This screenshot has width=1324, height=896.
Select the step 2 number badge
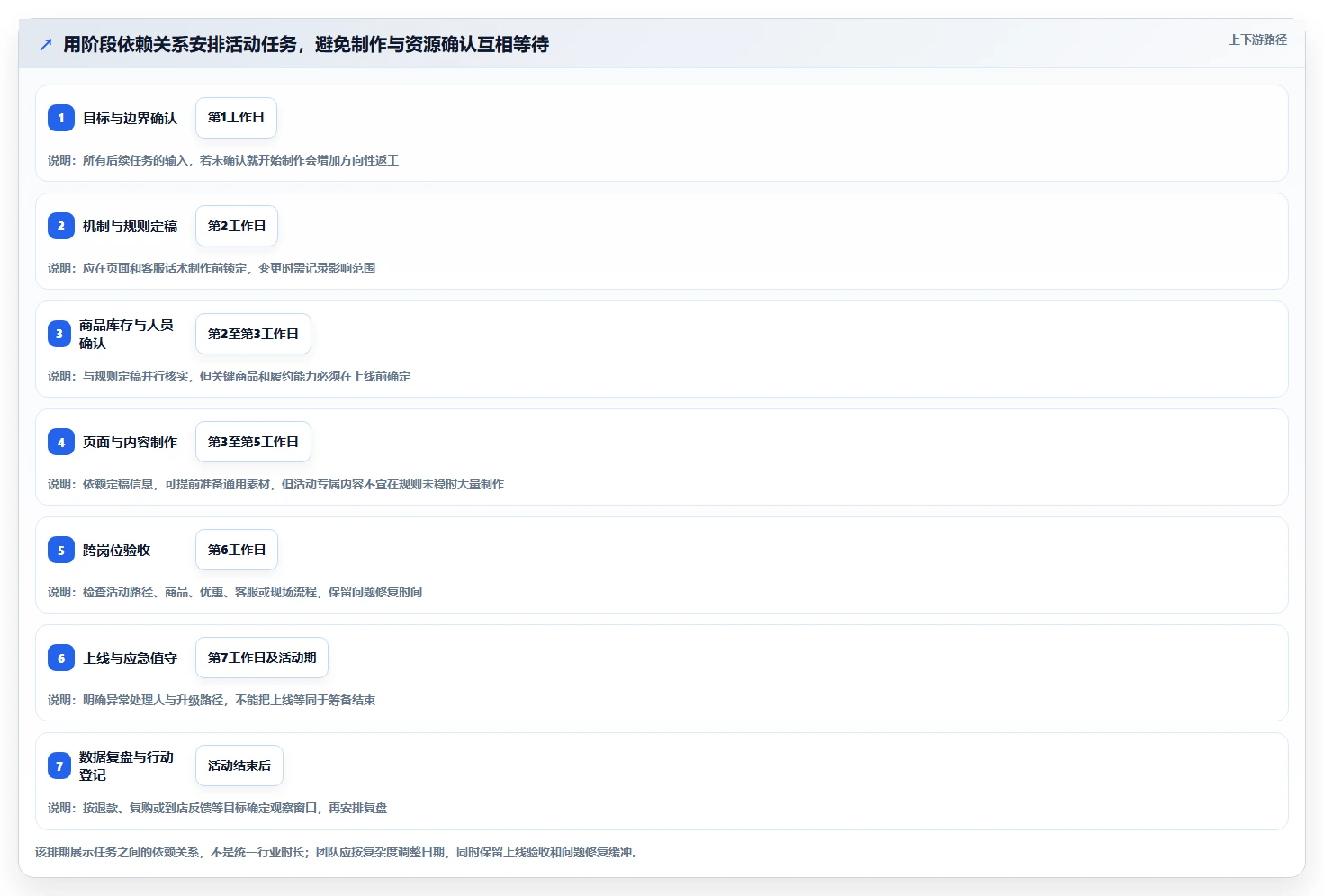[x=61, y=226]
